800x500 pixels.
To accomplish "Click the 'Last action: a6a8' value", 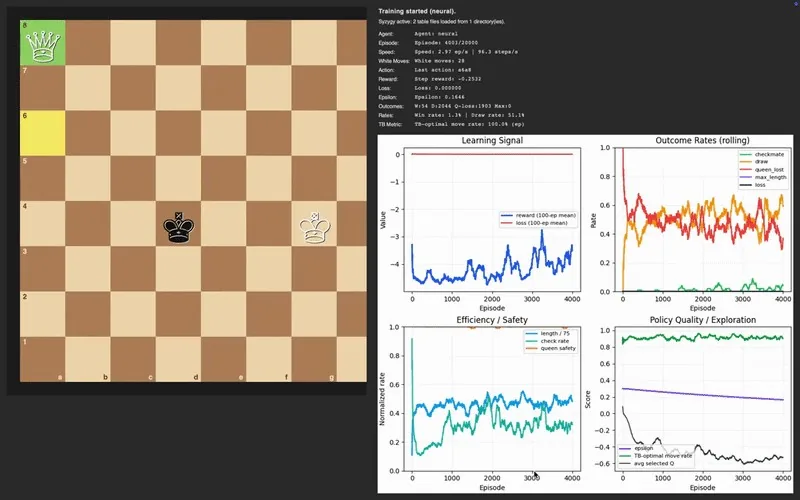I will pyautogui.click(x=442, y=70).
